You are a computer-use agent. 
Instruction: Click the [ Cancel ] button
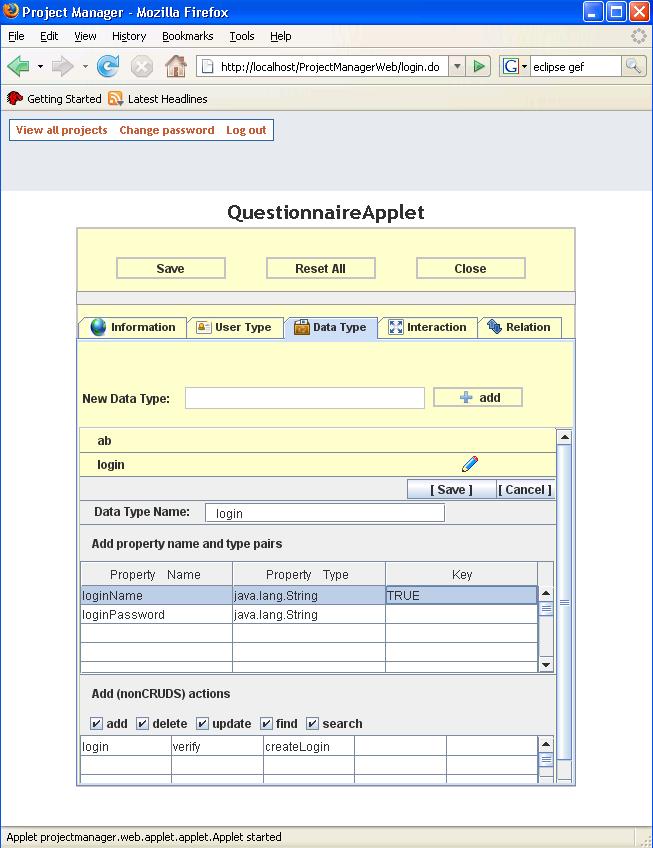pos(525,489)
